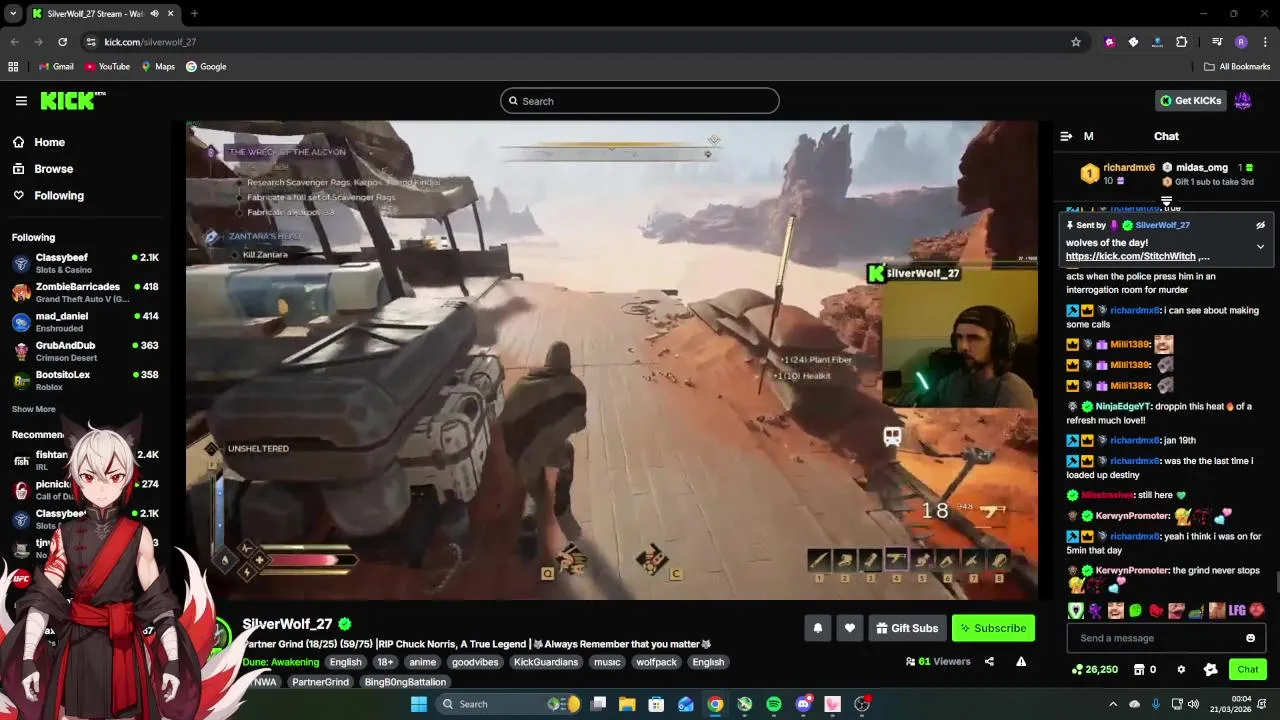Image resolution: width=1280 pixels, height=720 pixels.
Task: Click the share stream icon
Action: (x=989, y=661)
